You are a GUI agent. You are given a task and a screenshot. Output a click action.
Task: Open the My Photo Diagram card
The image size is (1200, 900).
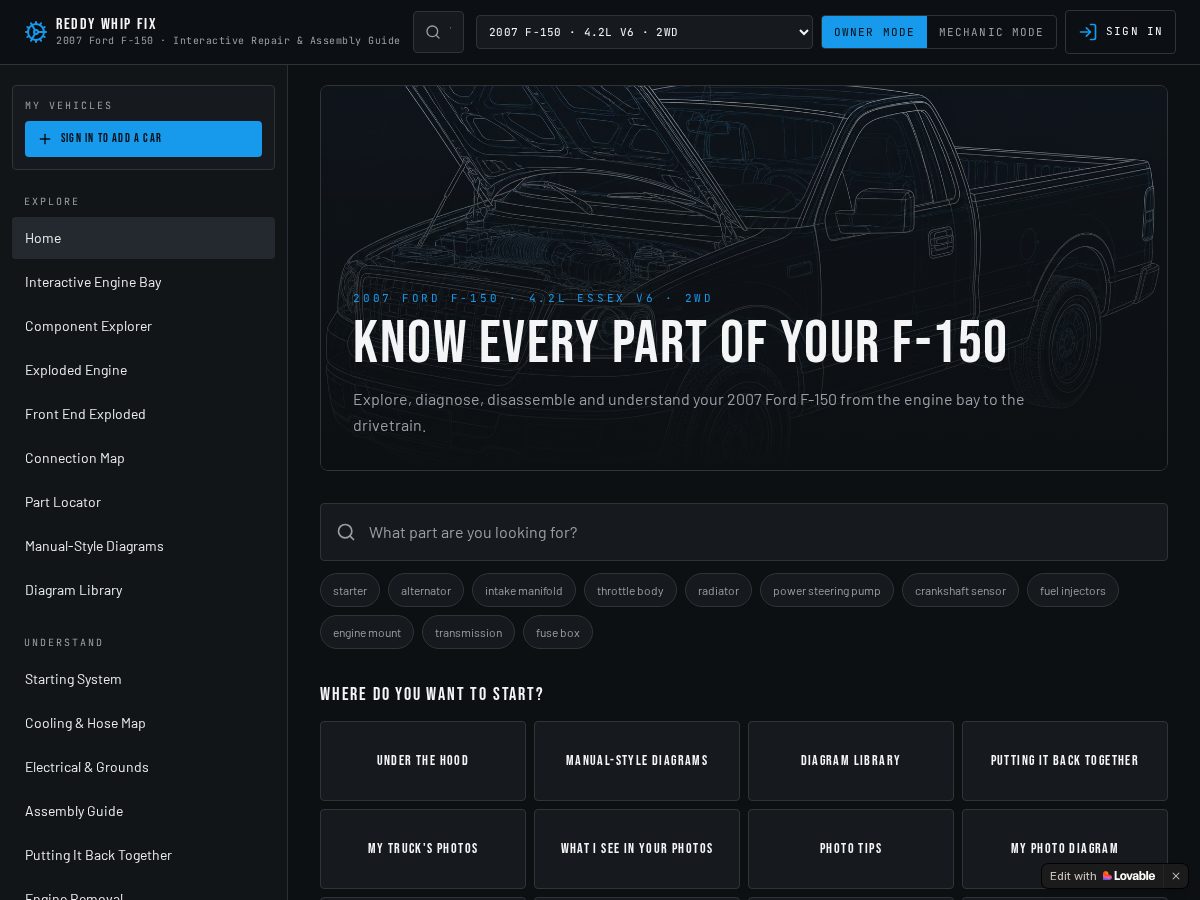pos(1065,849)
